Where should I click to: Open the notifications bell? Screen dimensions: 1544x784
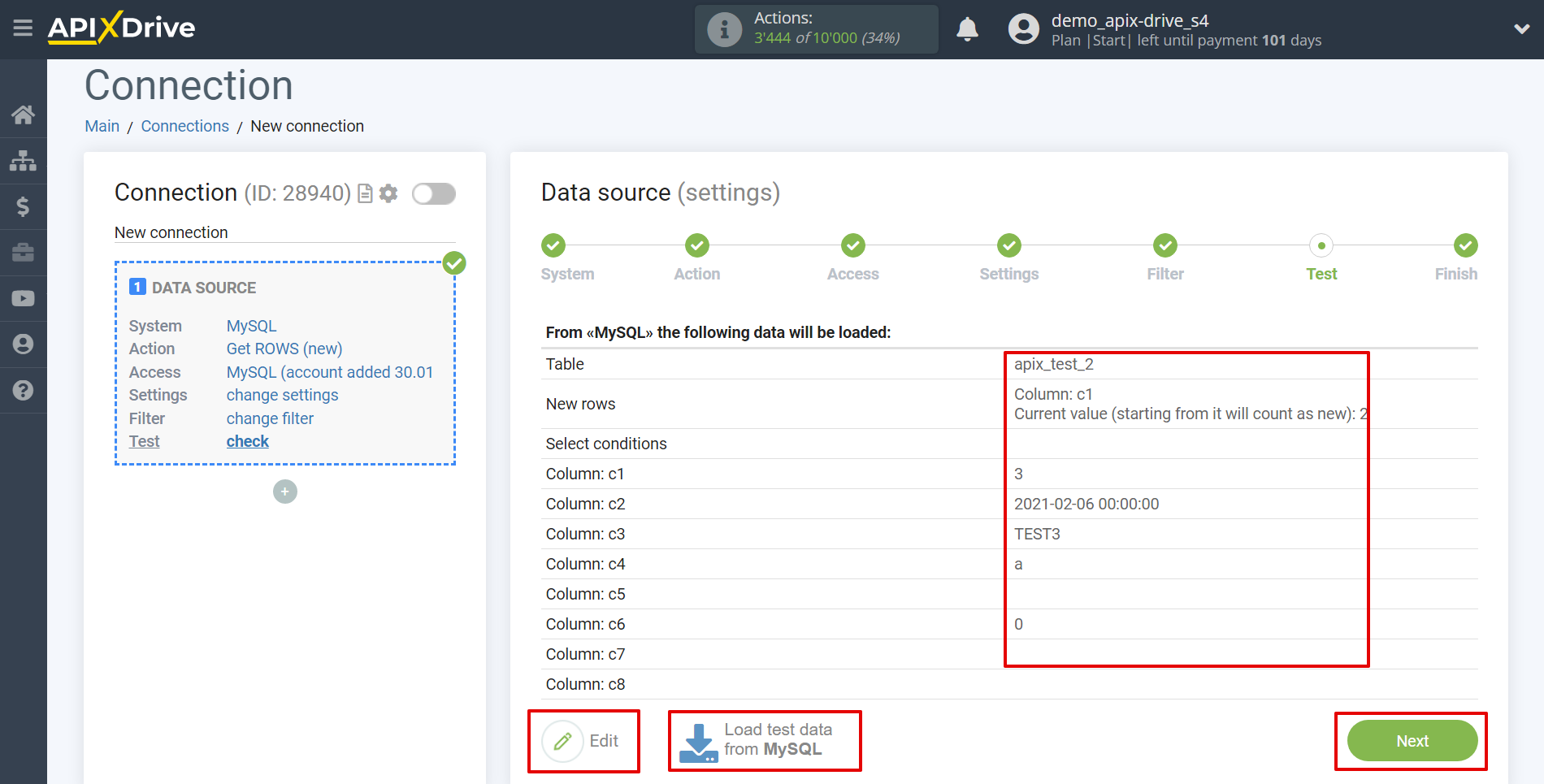click(x=967, y=29)
